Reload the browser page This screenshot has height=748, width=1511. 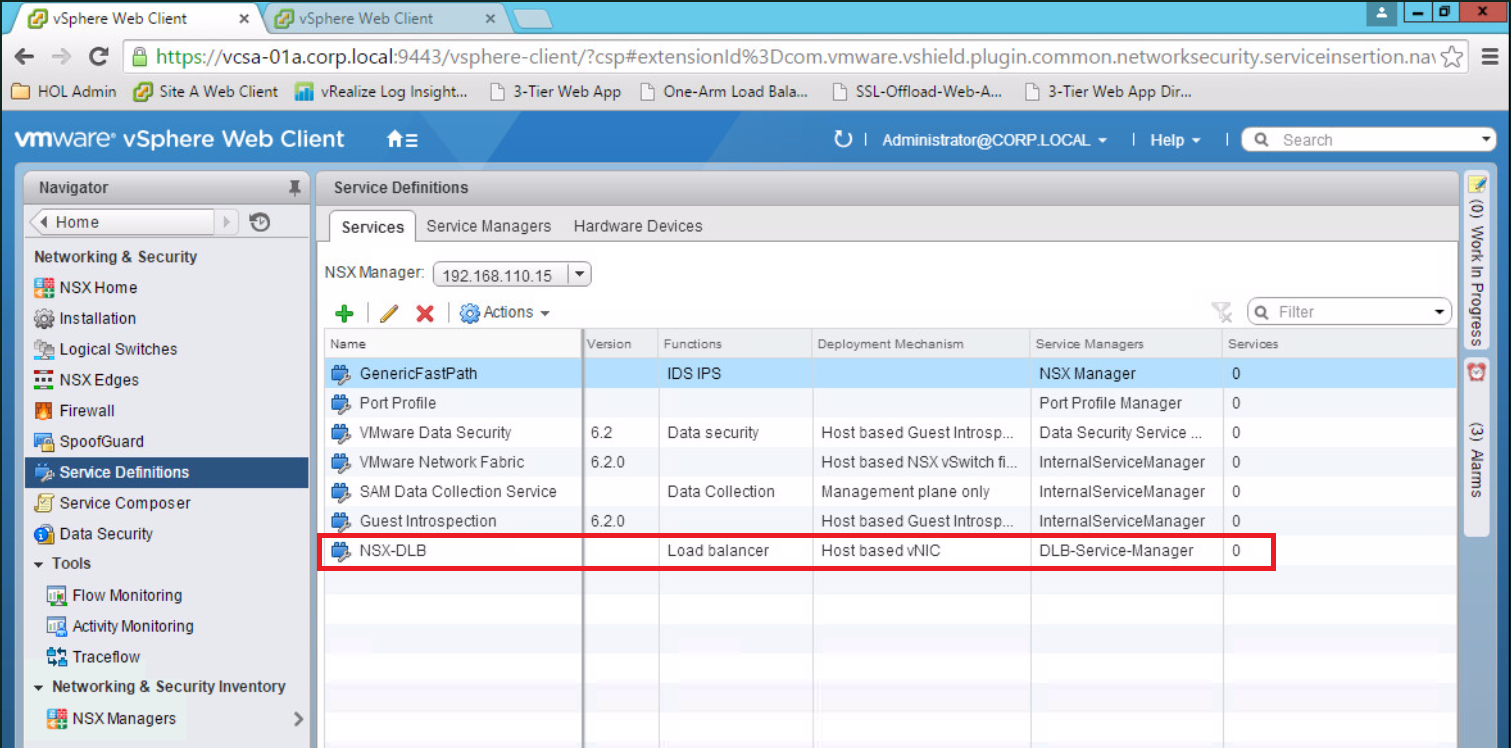pos(98,57)
